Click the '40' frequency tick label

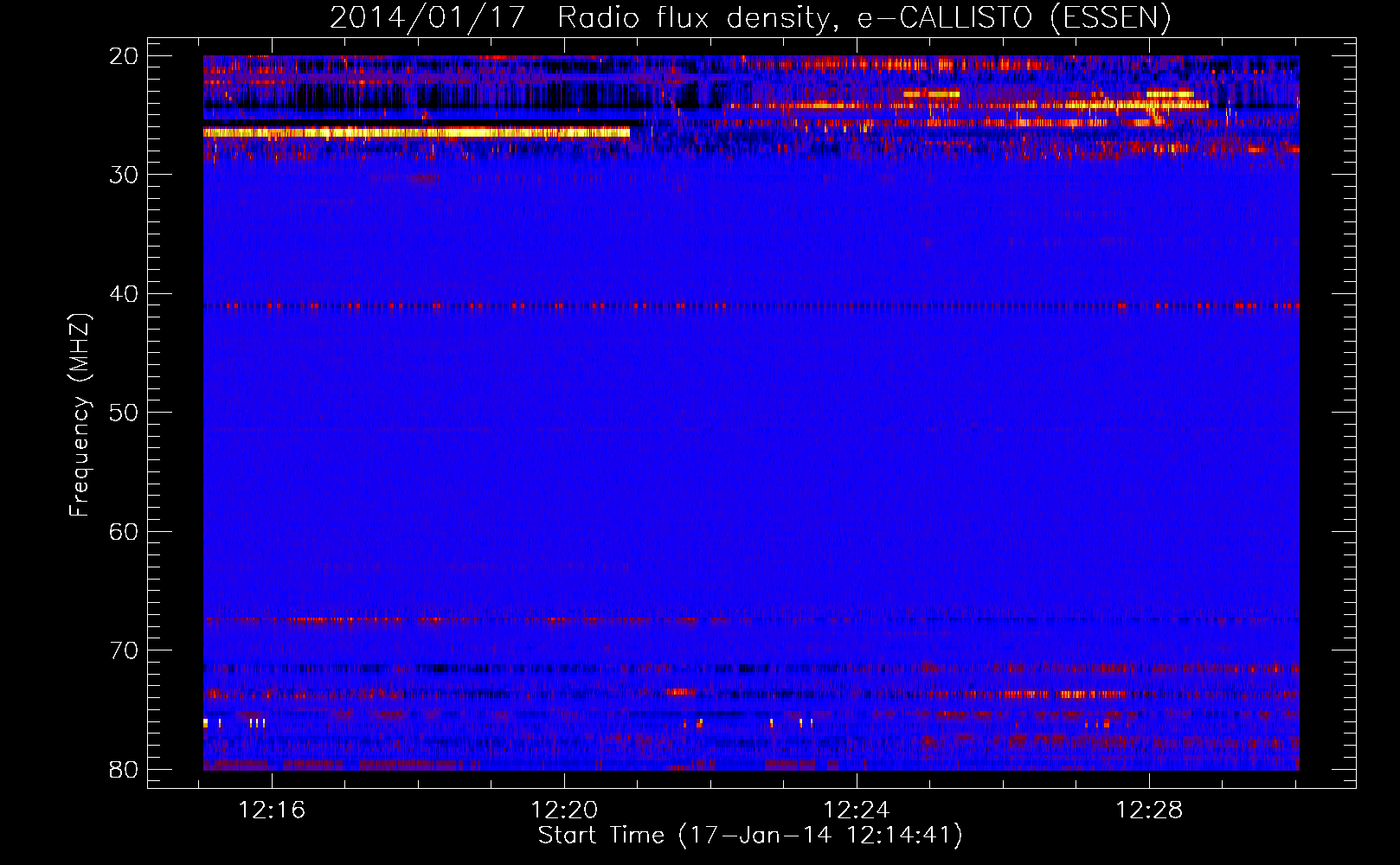click(125, 294)
